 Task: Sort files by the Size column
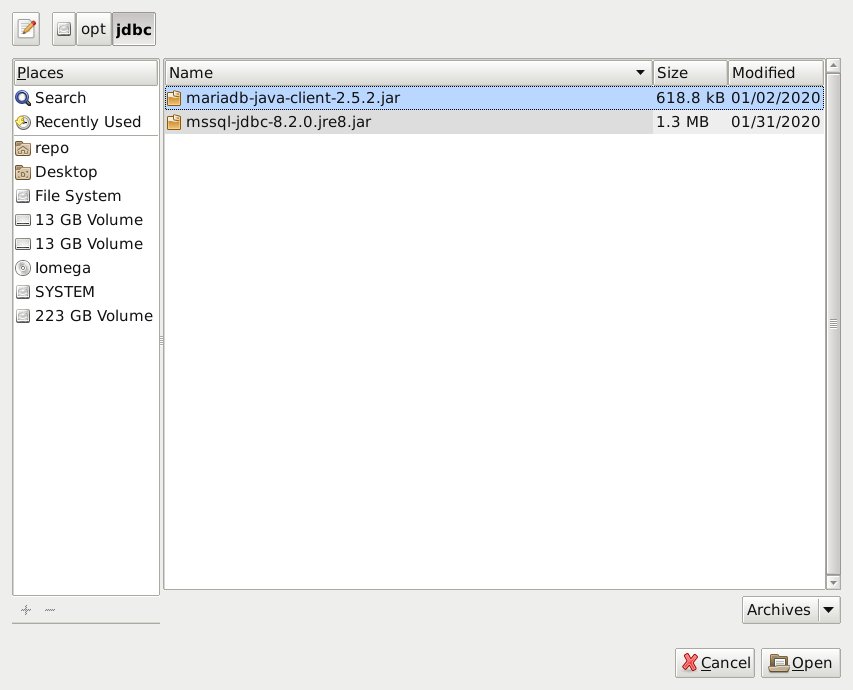[x=690, y=72]
